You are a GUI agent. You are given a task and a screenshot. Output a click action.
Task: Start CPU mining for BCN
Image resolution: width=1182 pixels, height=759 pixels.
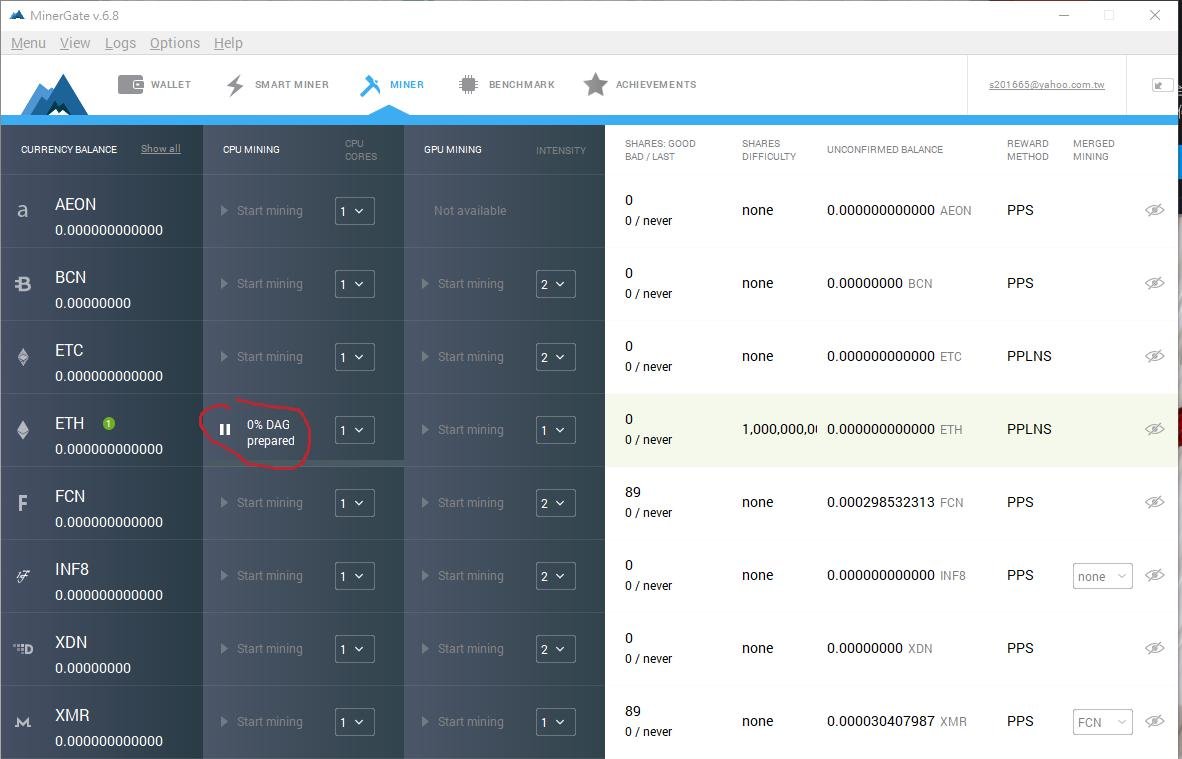coord(262,284)
